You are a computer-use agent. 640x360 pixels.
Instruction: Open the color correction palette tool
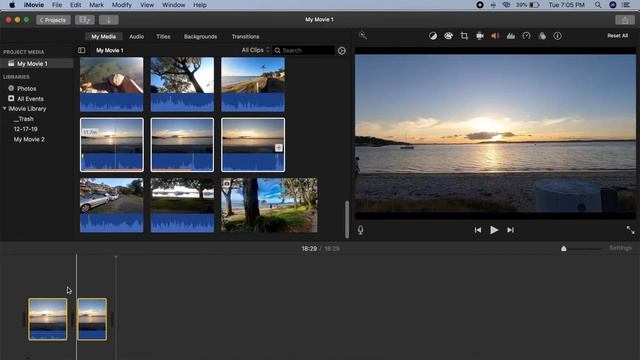tap(448, 36)
